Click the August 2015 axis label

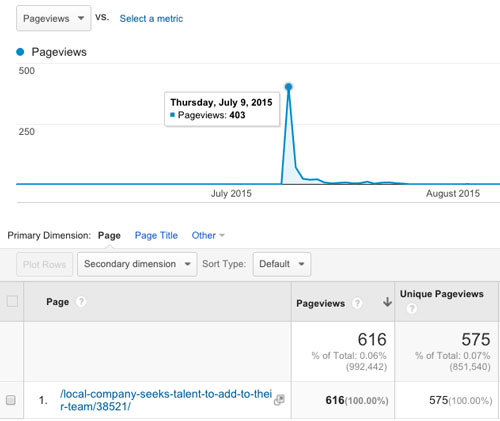click(453, 193)
